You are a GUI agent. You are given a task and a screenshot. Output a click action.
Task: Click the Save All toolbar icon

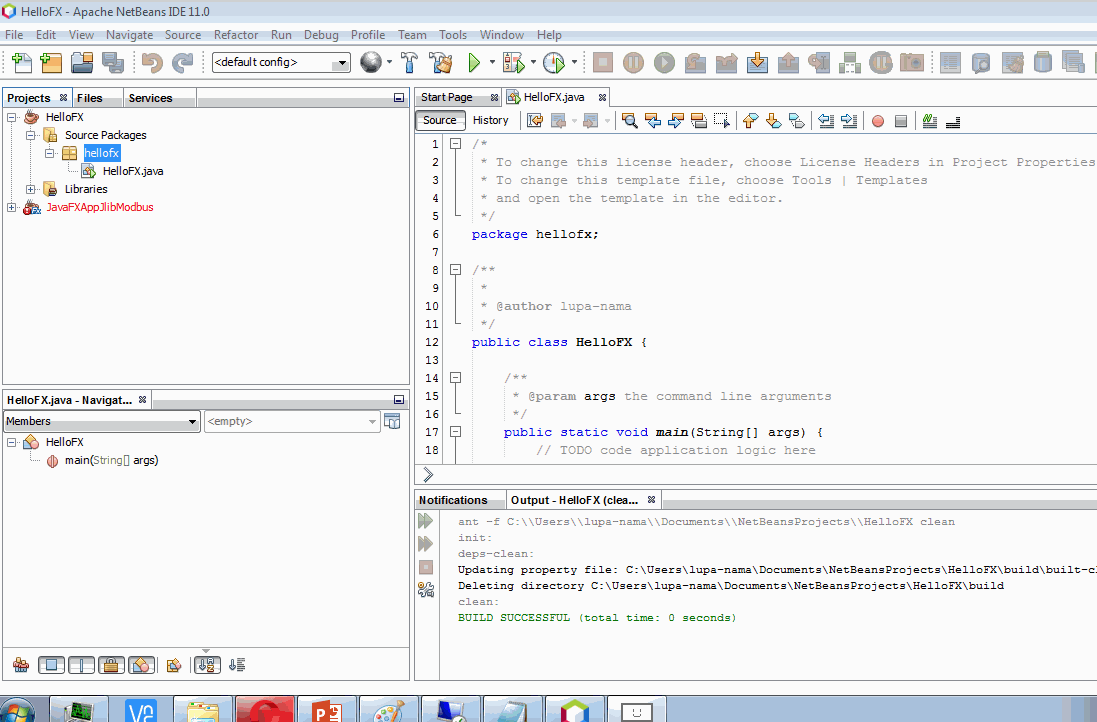(x=113, y=63)
